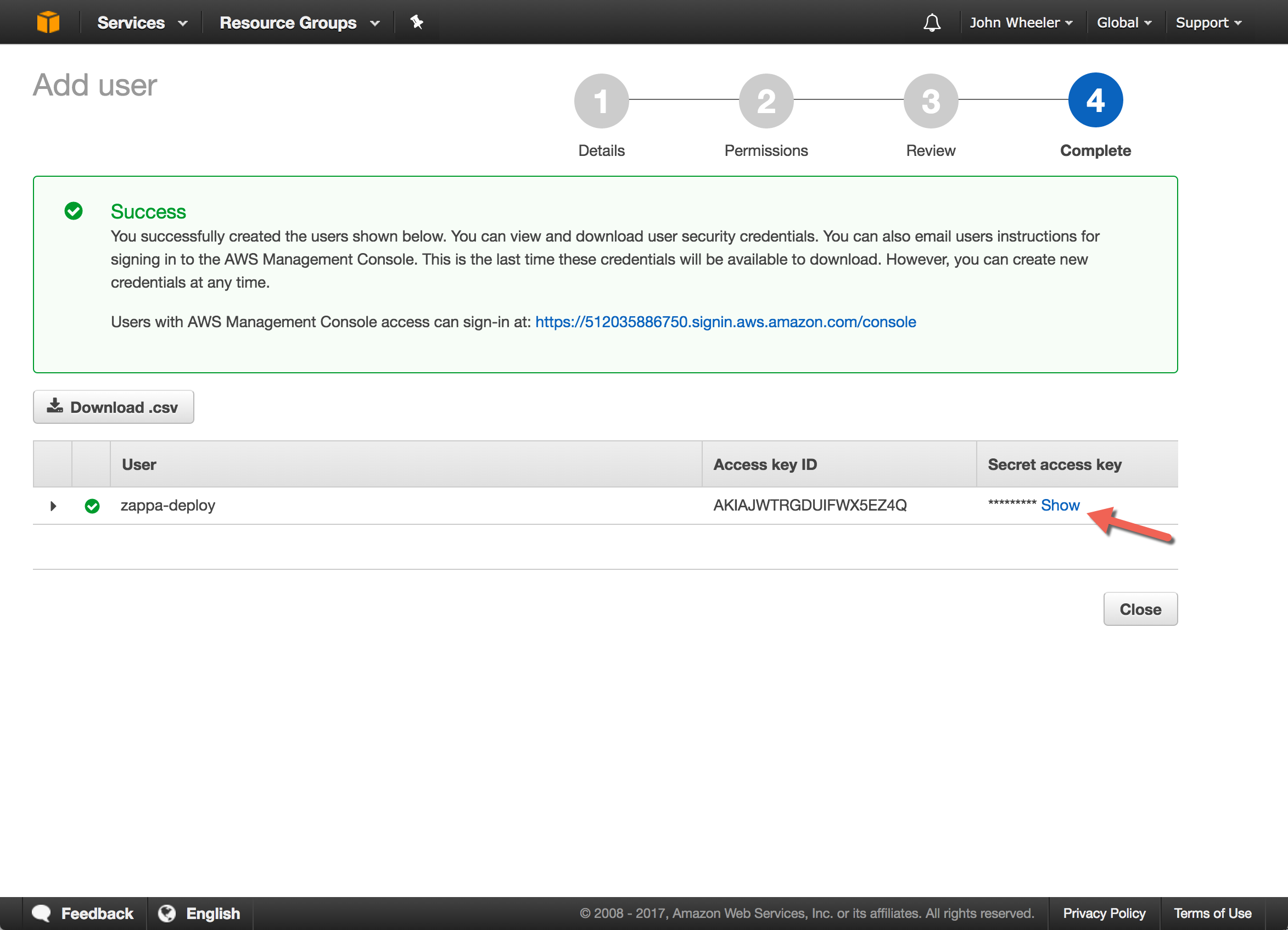
Task: Open the Services dropdown menu
Action: (142, 23)
